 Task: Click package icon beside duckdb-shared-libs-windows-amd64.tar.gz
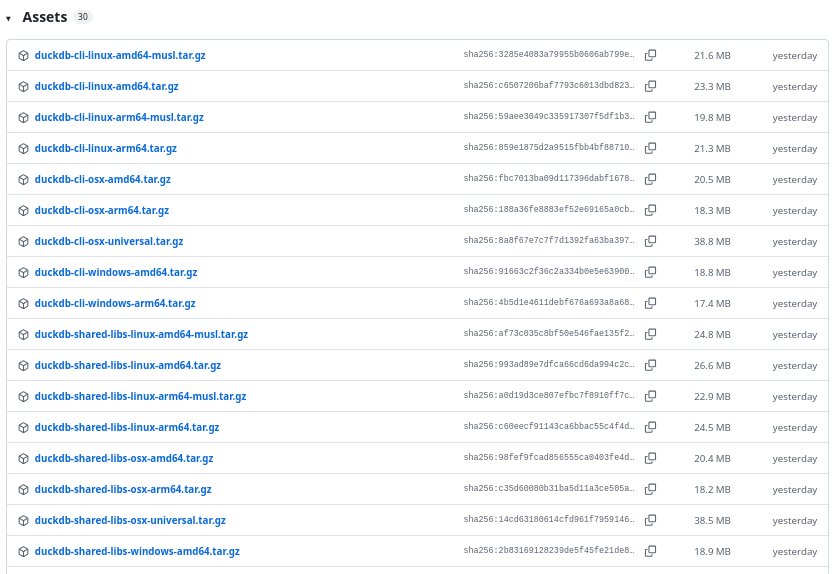23,551
